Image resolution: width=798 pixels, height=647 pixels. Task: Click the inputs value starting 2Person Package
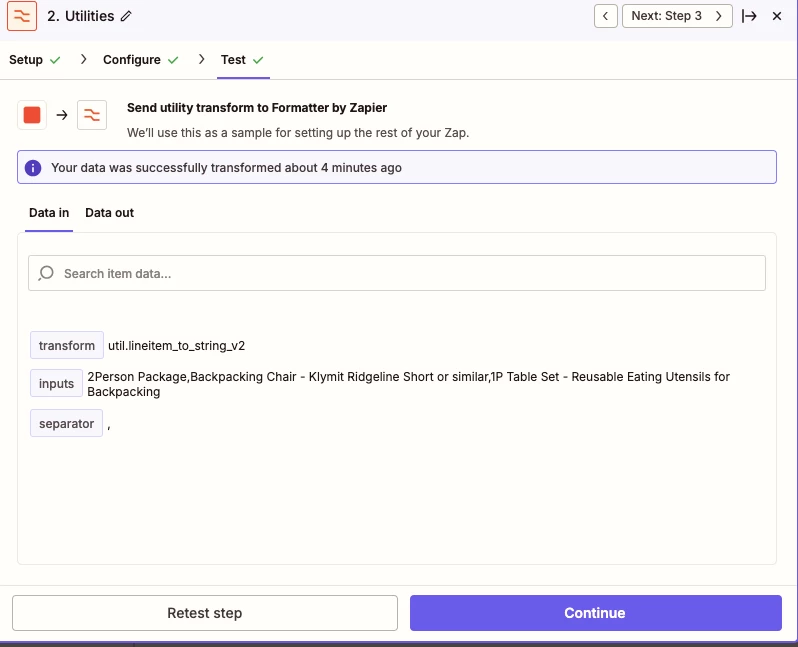point(409,384)
